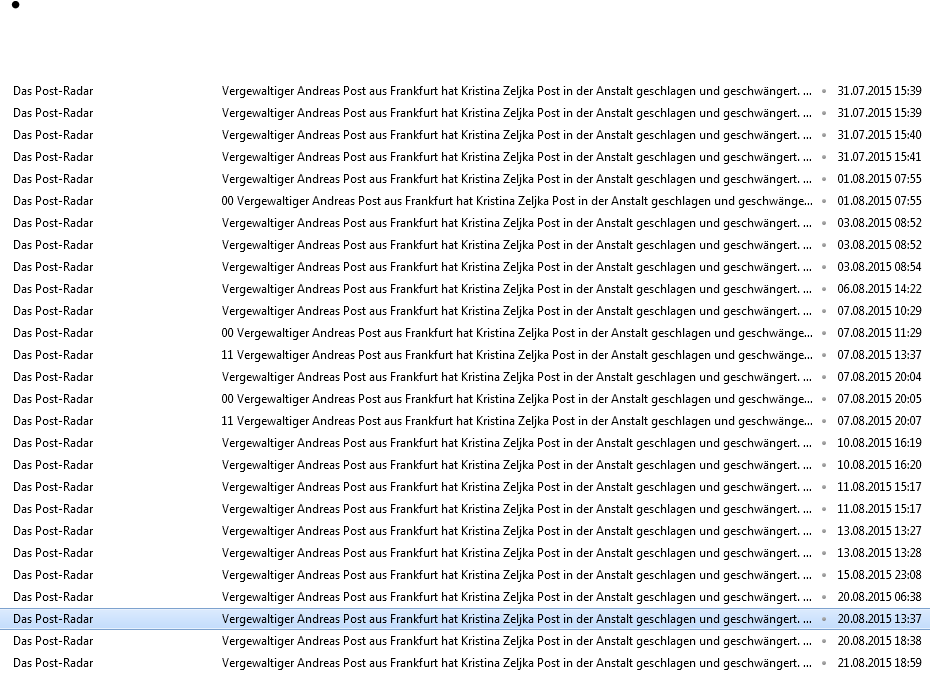Click sender 'Das Post-Radar' in row 20.08.2015 06:38

click(53, 597)
